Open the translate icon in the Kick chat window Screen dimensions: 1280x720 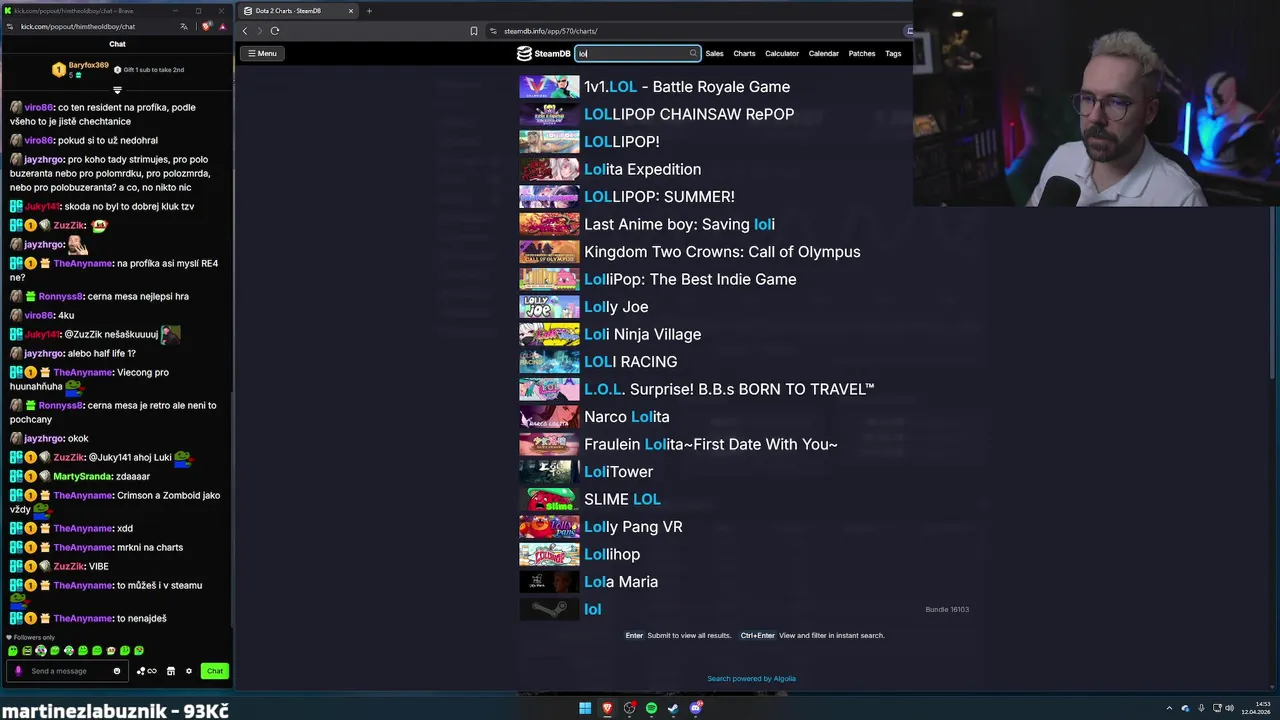click(x=183, y=27)
